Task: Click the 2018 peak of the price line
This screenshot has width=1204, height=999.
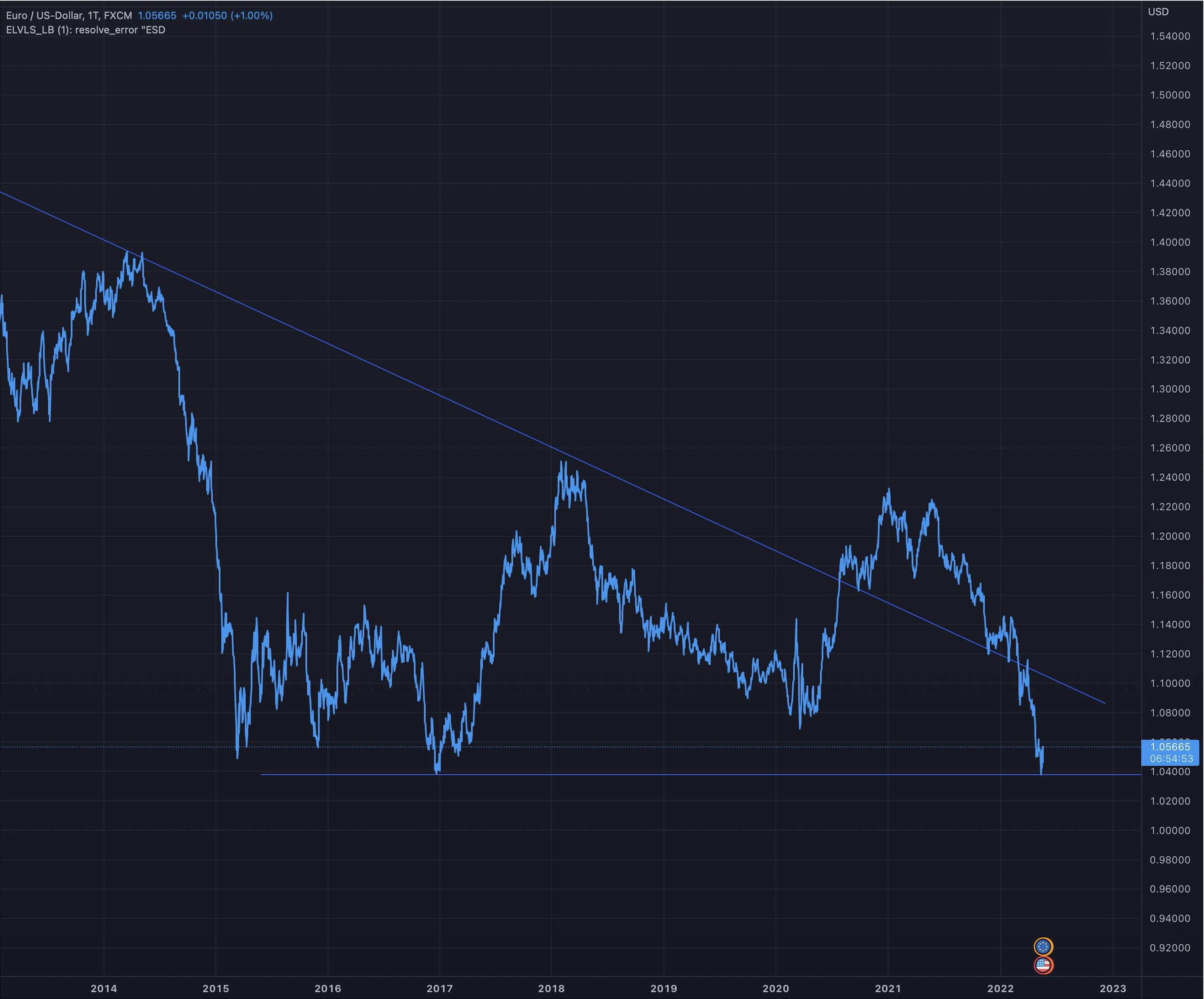Action: point(562,462)
